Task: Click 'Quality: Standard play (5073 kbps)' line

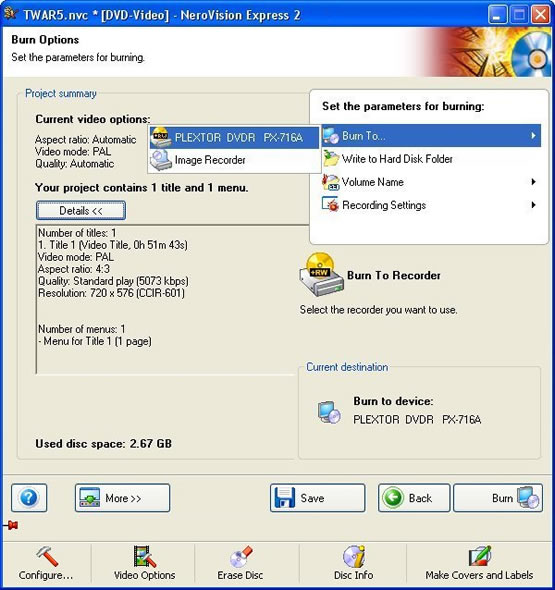Action: click(x=113, y=281)
